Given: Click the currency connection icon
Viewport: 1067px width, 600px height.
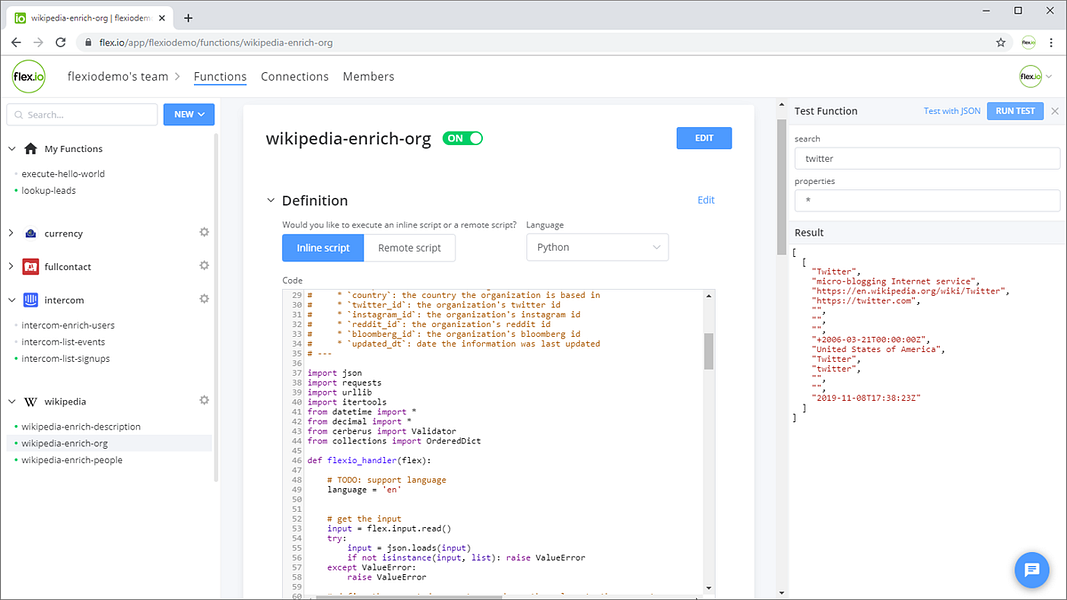Looking at the screenshot, I should tap(31, 233).
